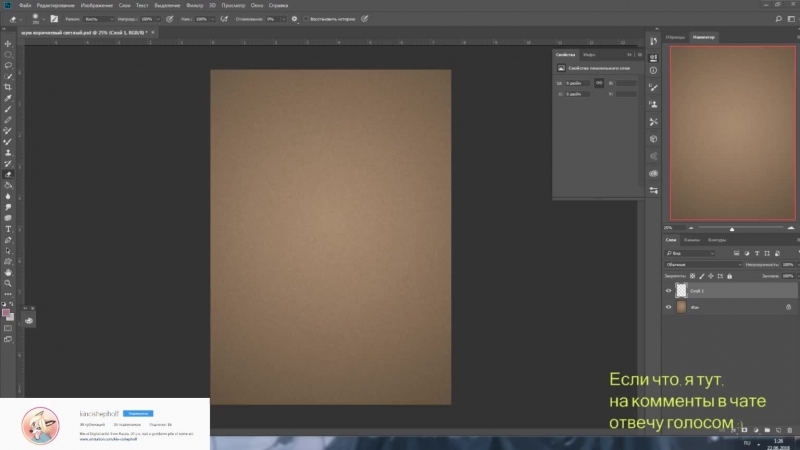
Task: Click the blue follow button on profile
Action: [x=138, y=413]
